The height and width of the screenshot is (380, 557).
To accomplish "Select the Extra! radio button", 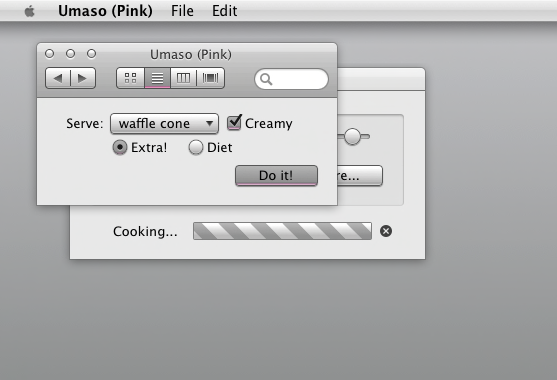I will (120, 147).
